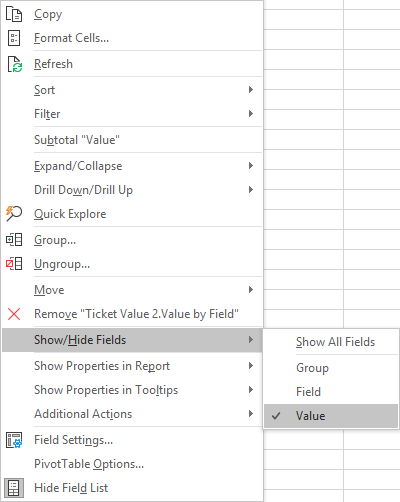Click the Field Settings gear icon
Viewport: 400px width, 502px height.
point(14,440)
